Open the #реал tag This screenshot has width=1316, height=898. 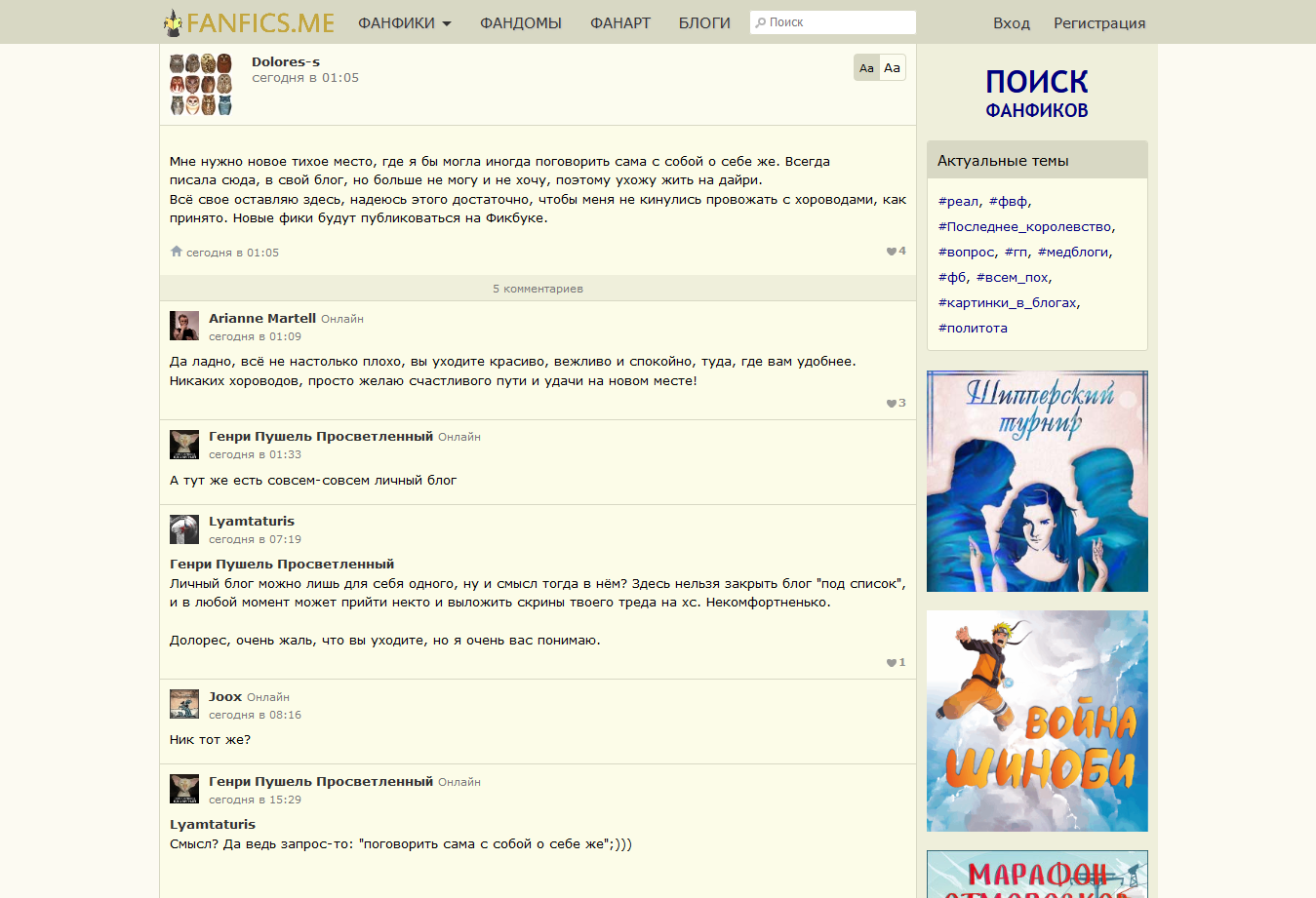tap(959, 201)
